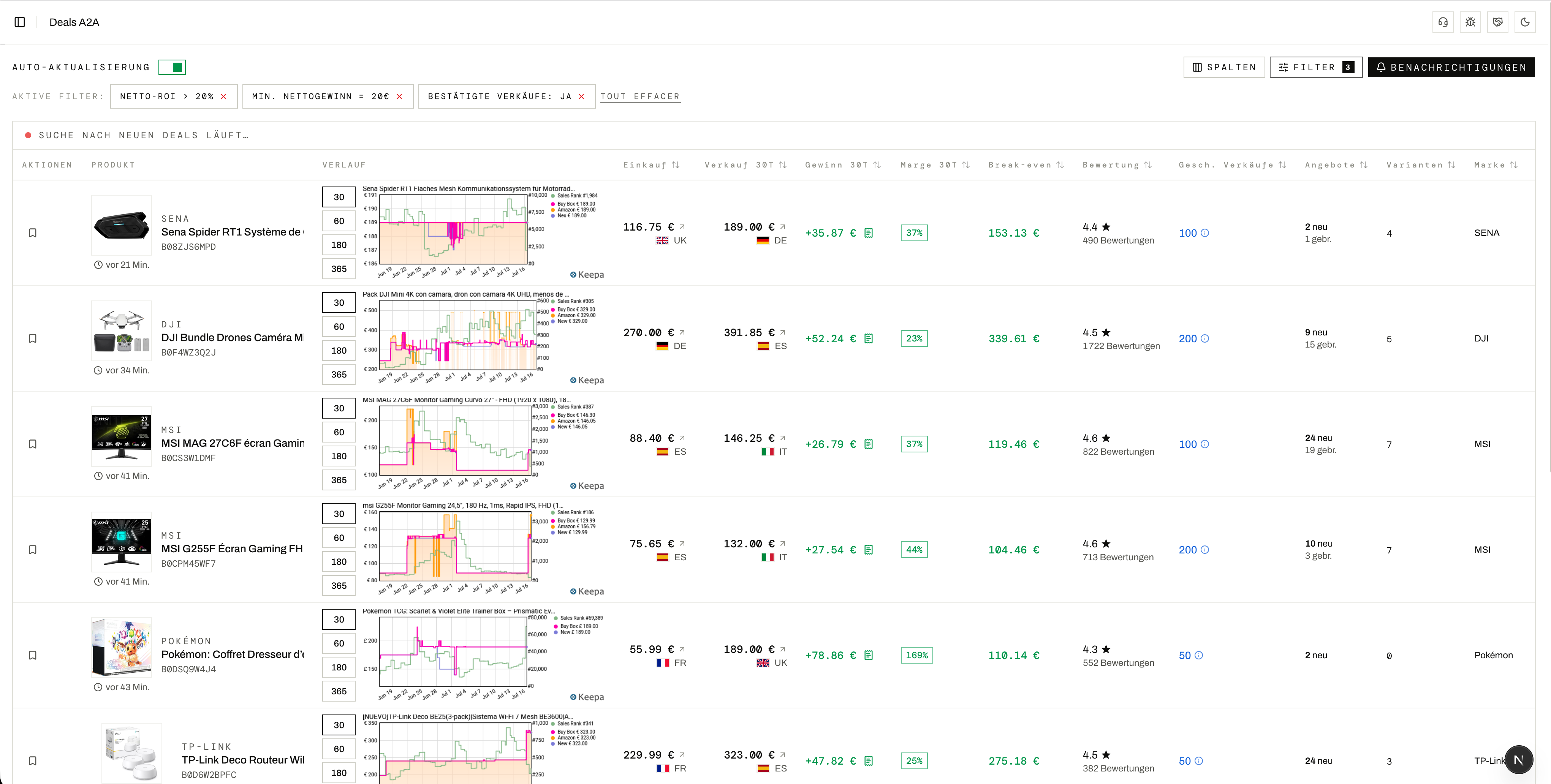The height and width of the screenshot is (784, 1551).
Task: Open TP-Link purchase link arrow at 229.99 €
Action: [682, 754]
